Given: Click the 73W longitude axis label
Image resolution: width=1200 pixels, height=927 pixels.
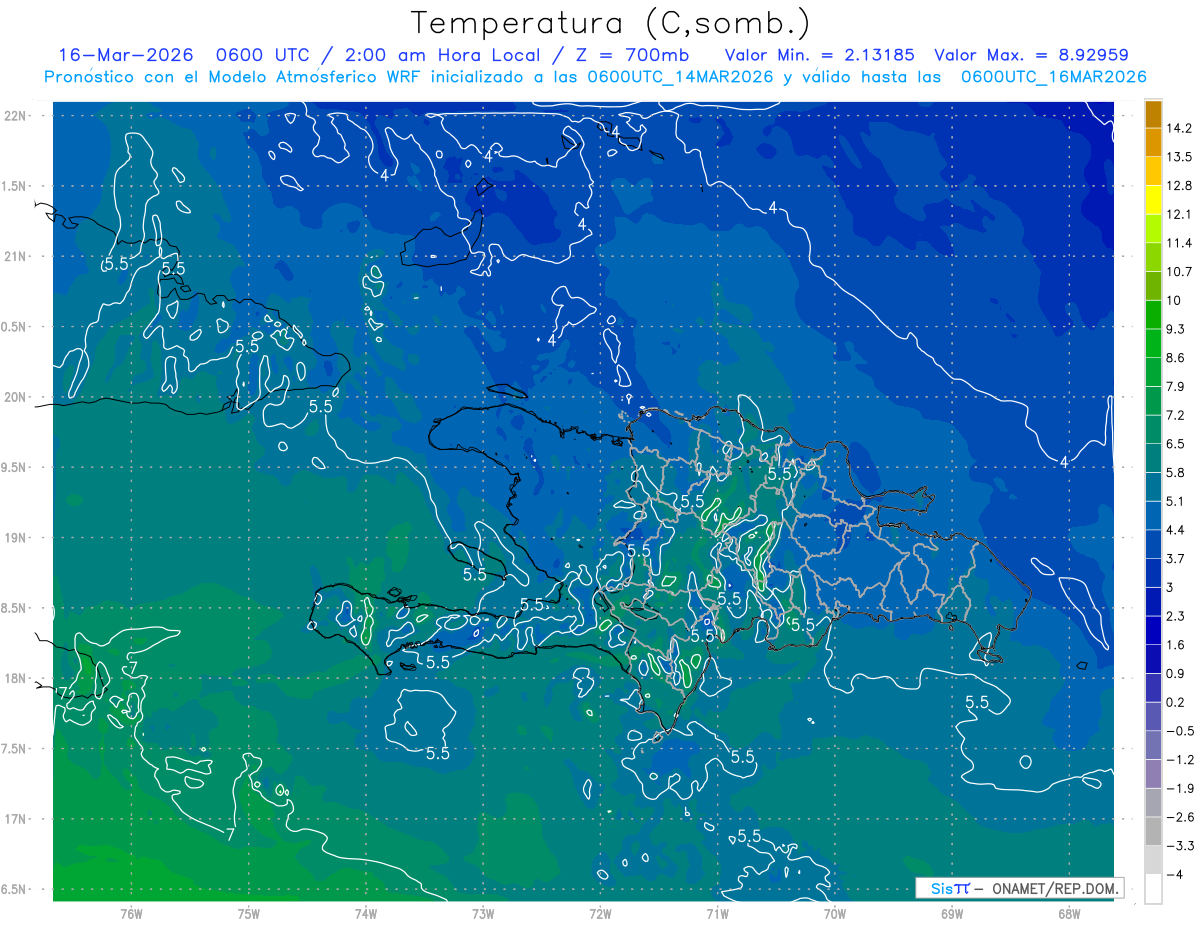Looking at the screenshot, I should [483, 913].
